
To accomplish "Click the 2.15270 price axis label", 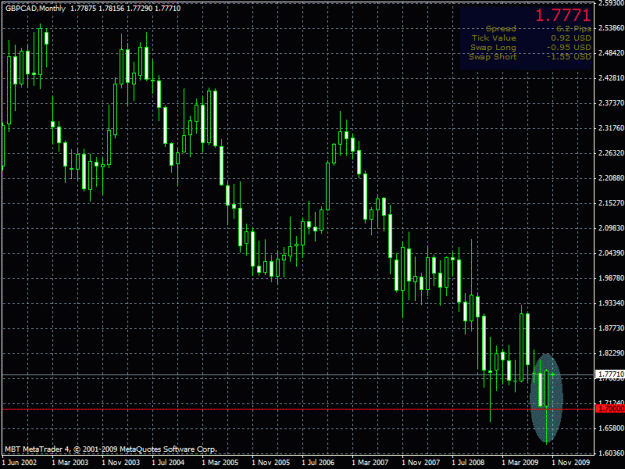I will (x=611, y=203).
